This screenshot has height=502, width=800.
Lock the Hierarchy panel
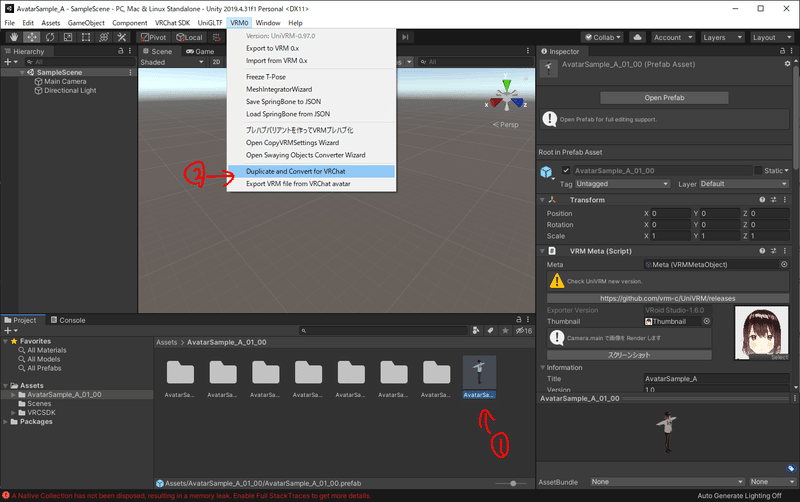[x=120, y=51]
